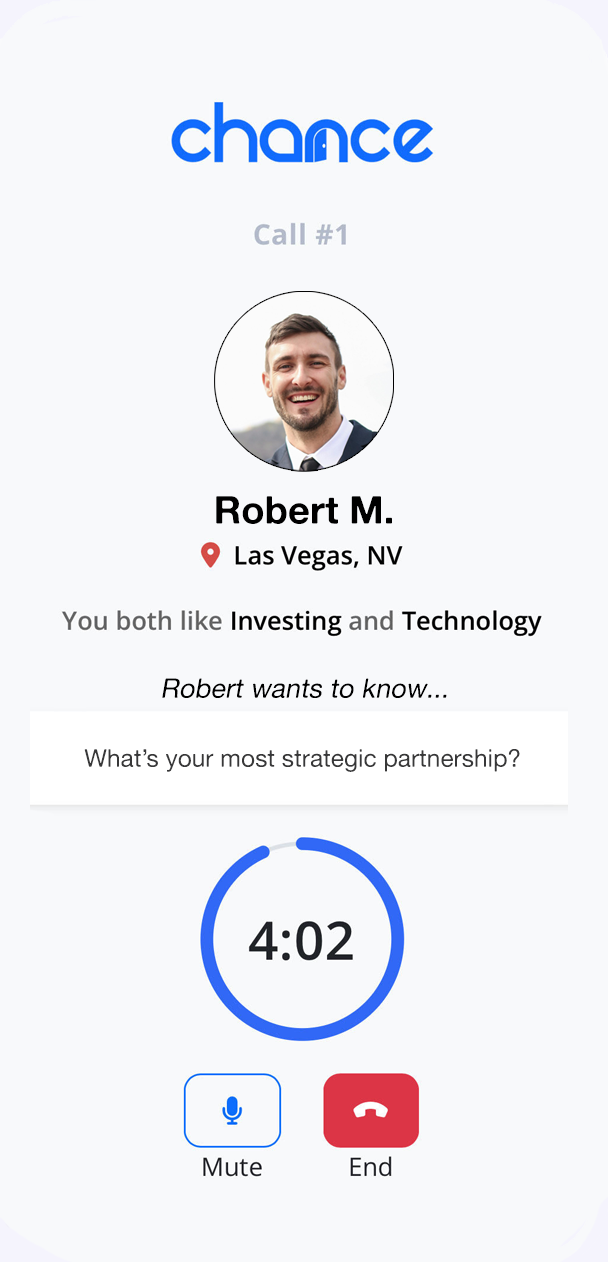Click the "Robert wants to know..." text
The height and width of the screenshot is (1262, 608).
tap(305, 689)
